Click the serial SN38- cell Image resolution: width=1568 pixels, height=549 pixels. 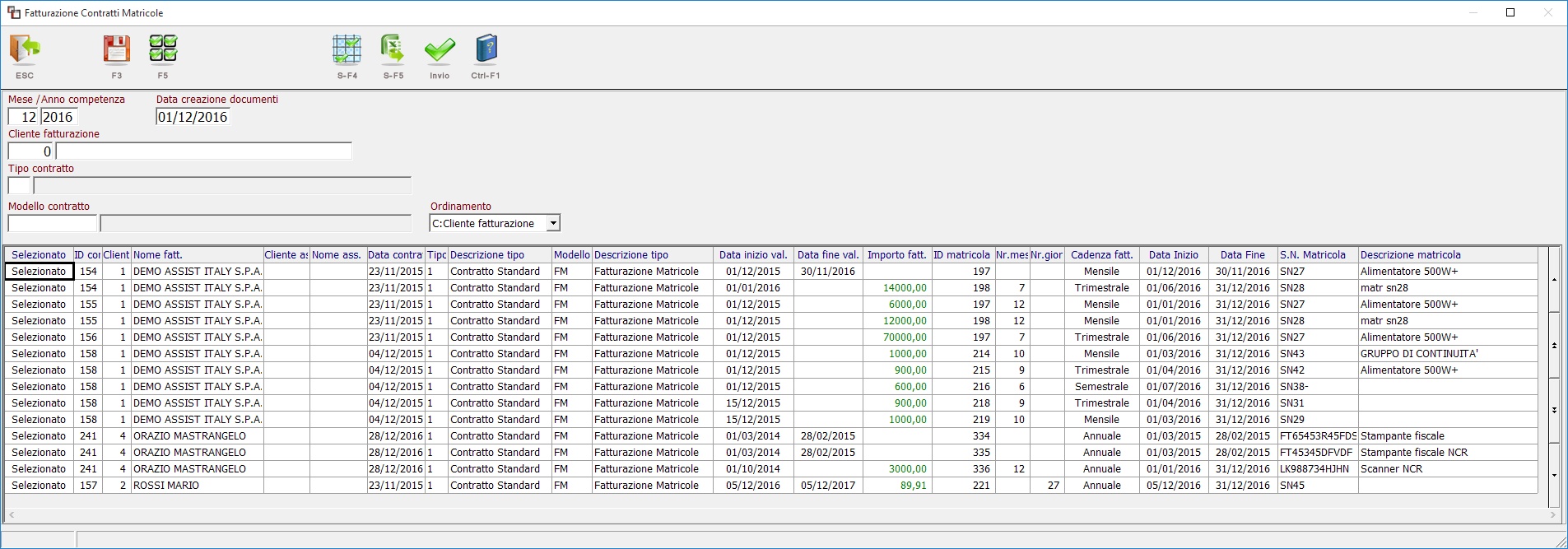1318,387
